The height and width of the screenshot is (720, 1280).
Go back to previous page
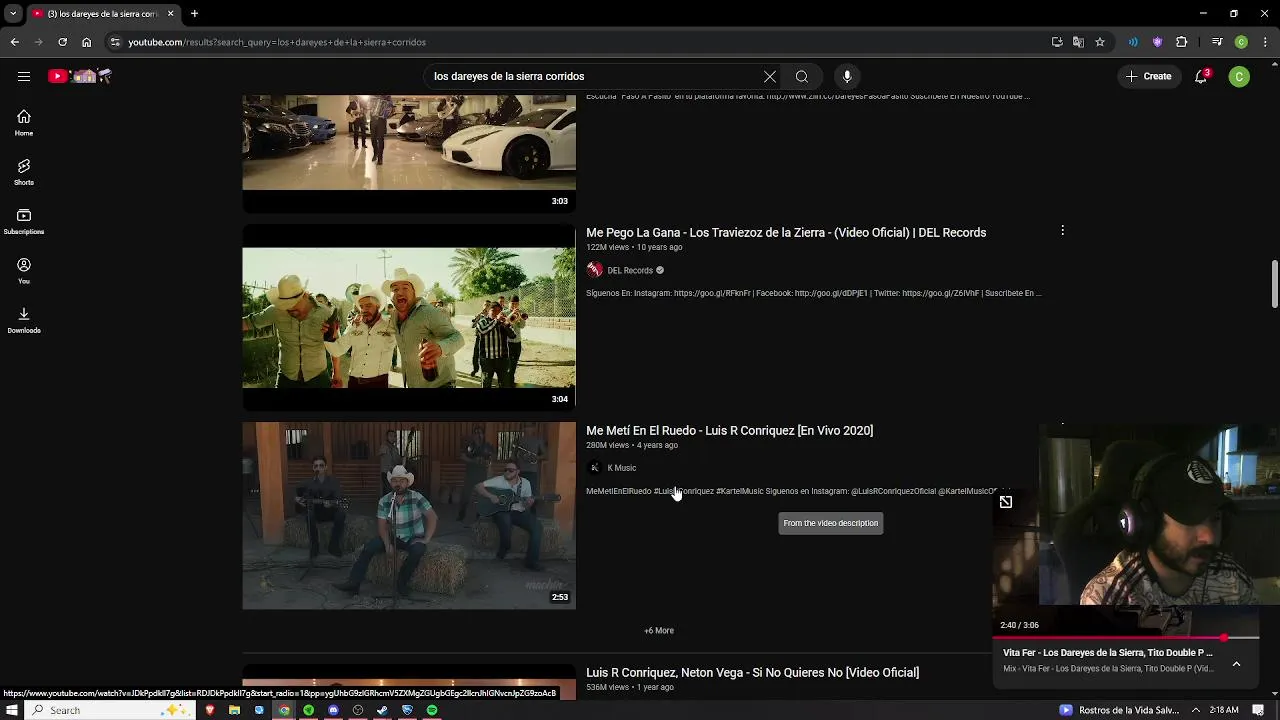coord(14,42)
